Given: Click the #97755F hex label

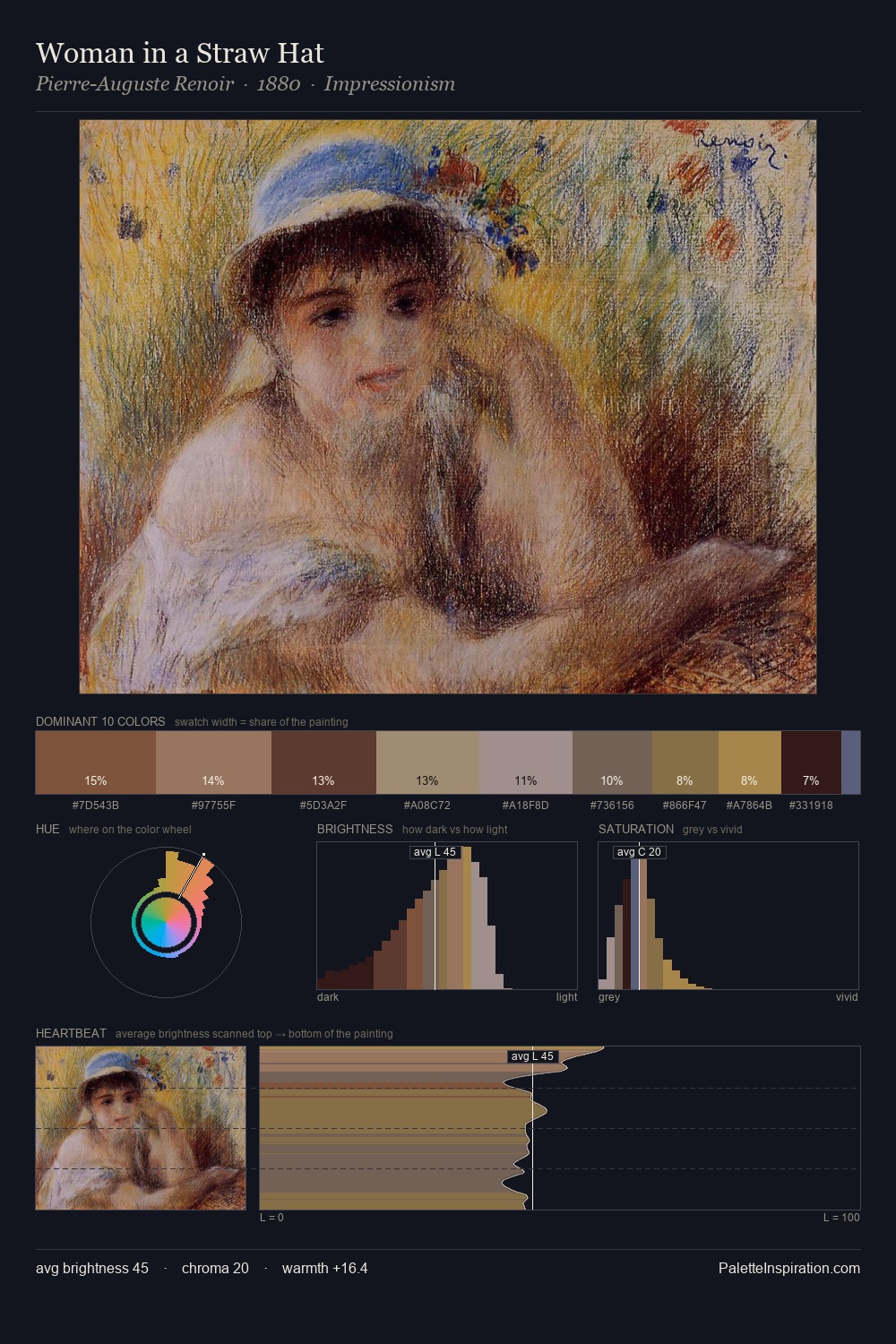Looking at the screenshot, I should tap(213, 806).
